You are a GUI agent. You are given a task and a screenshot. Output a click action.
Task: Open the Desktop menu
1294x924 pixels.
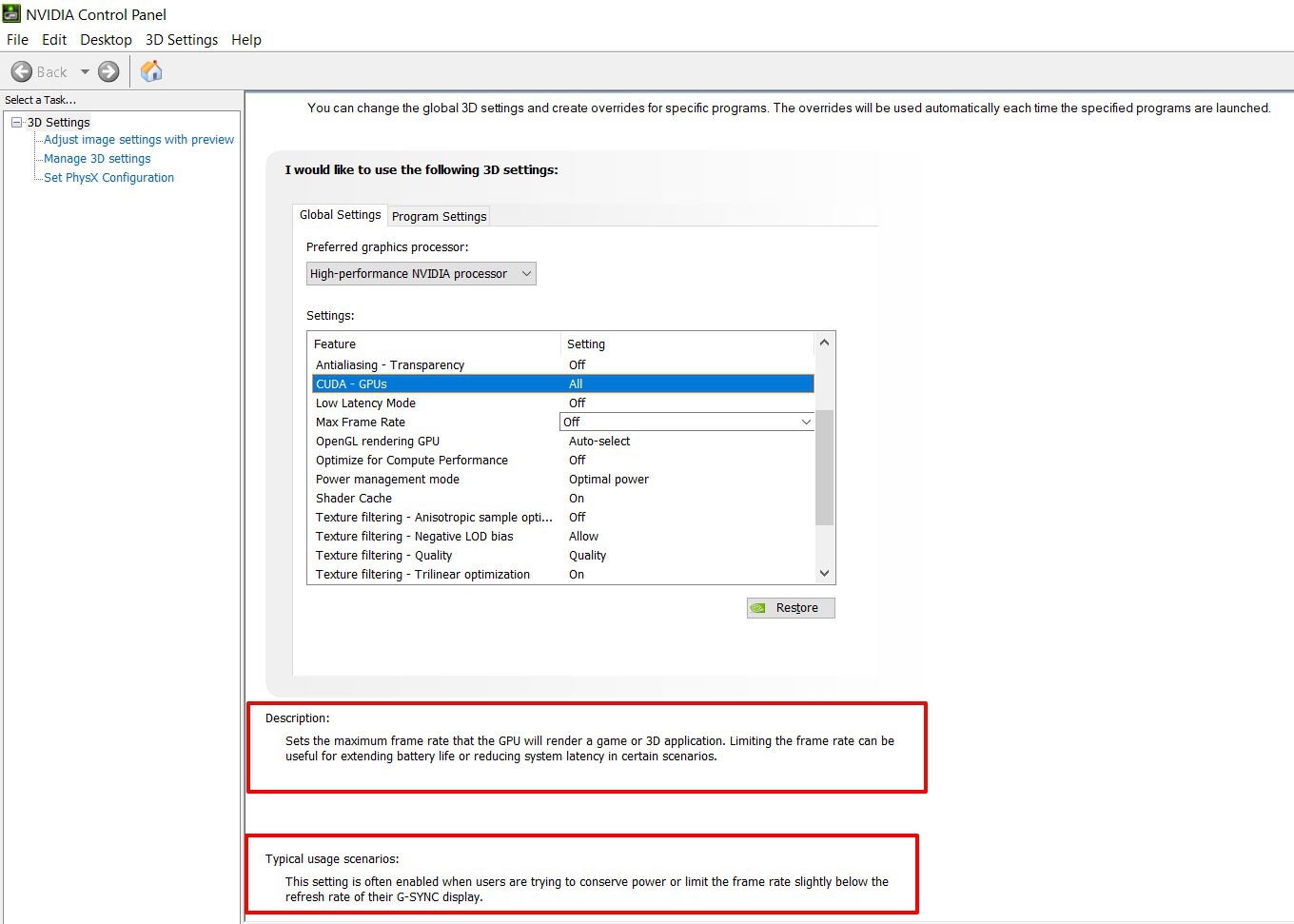[106, 40]
